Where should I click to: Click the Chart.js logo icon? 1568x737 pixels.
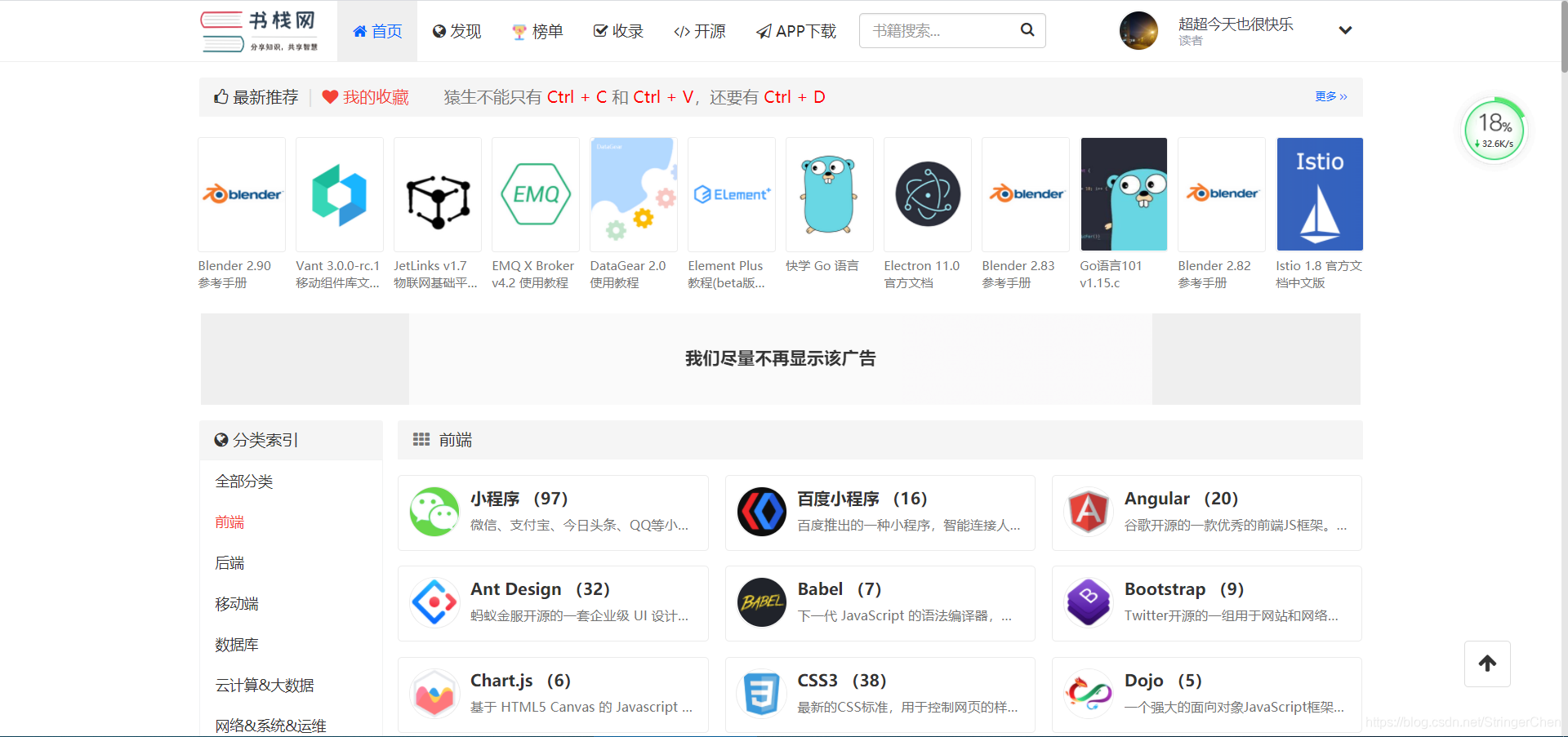click(x=434, y=694)
